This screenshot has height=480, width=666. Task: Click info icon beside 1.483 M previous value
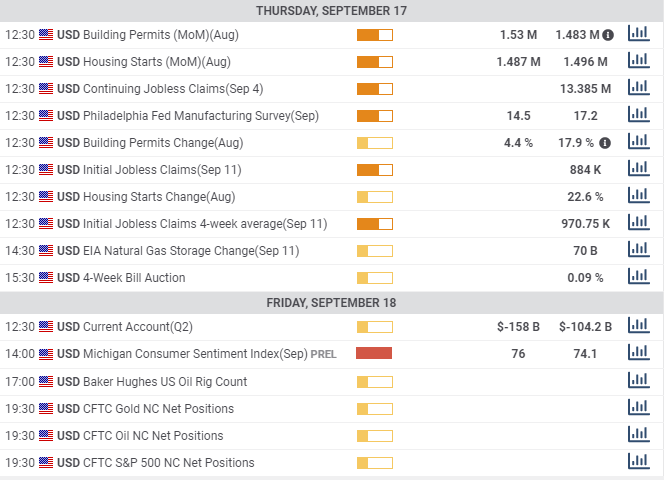(x=608, y=35)
